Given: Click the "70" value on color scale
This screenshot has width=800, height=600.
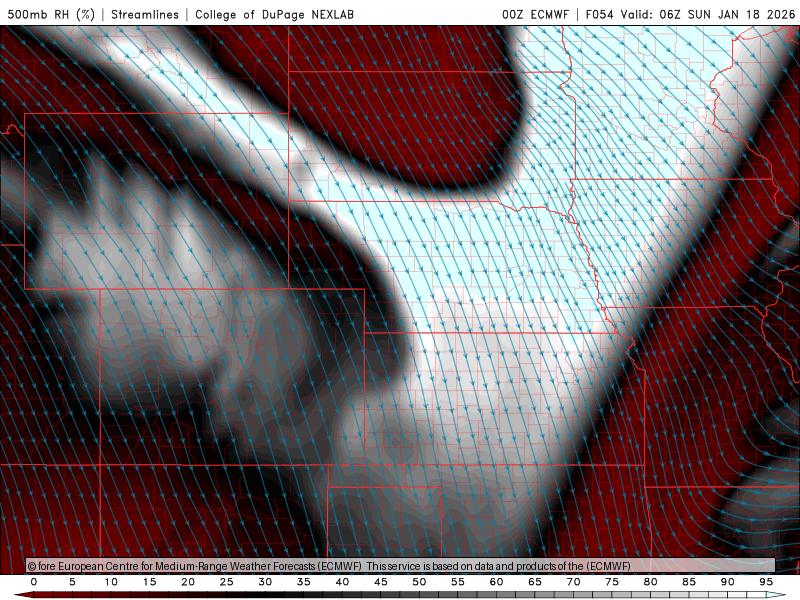Looking at the screenshot, I should tap(573, 582).
